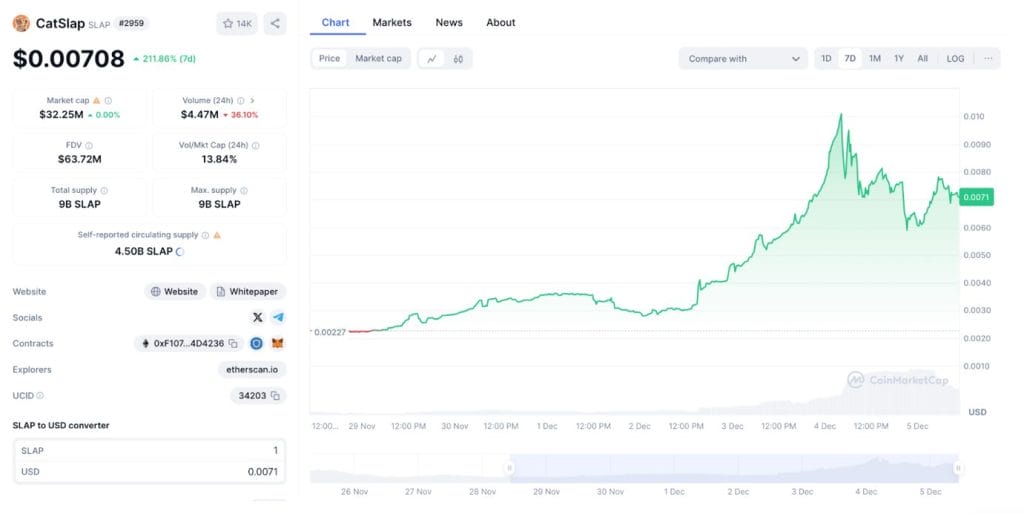The width and height of the screenshot is (1024, 514).
Task: Click the selected range in navigator
Action: point(734,468)
